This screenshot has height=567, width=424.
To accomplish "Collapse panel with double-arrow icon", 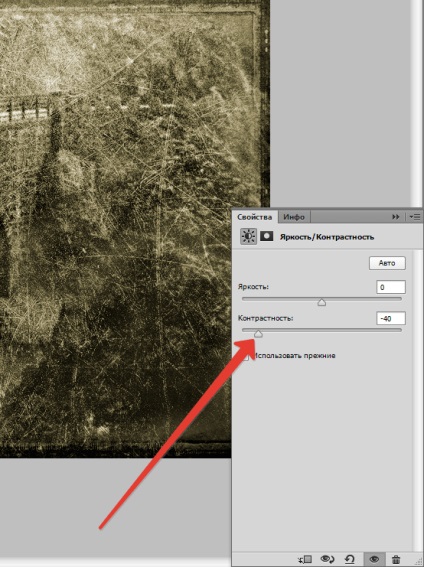I will click(396, 217).
